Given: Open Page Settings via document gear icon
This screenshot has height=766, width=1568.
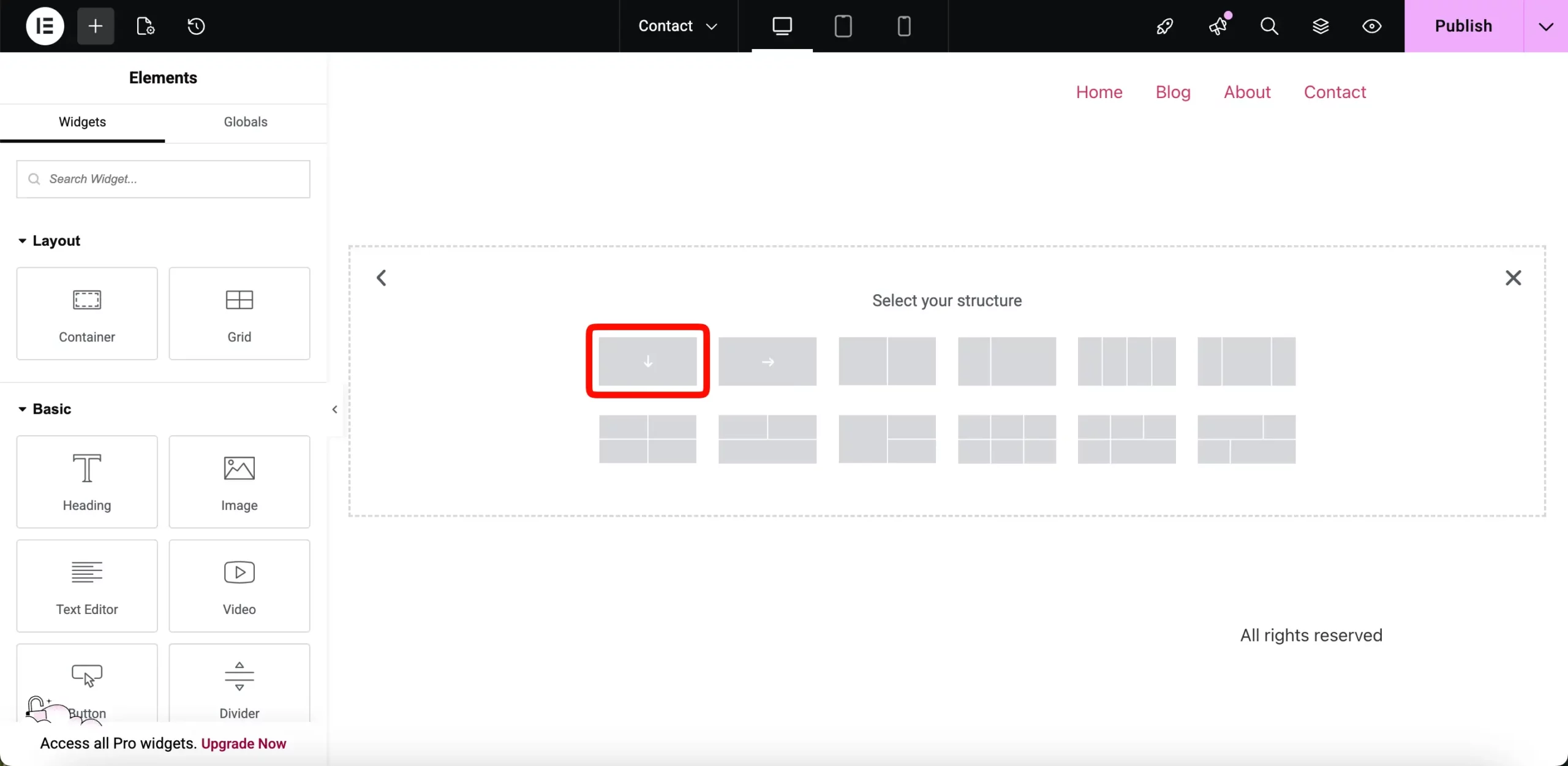Looking at the screenshot, I should 145,26.
